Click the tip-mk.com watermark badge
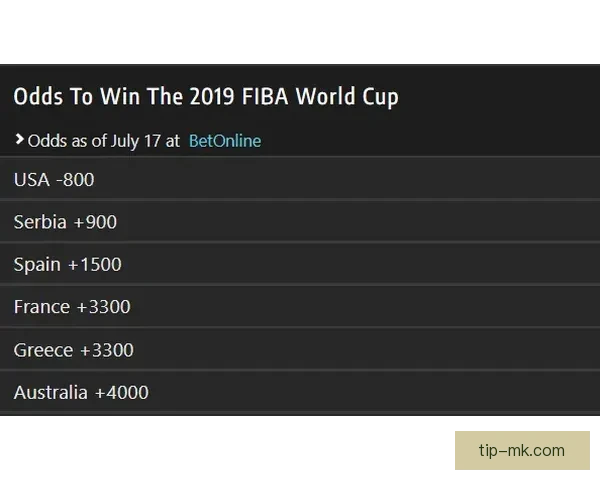The height and width of the screenshot is (480, 600). [x=521, y=450]
